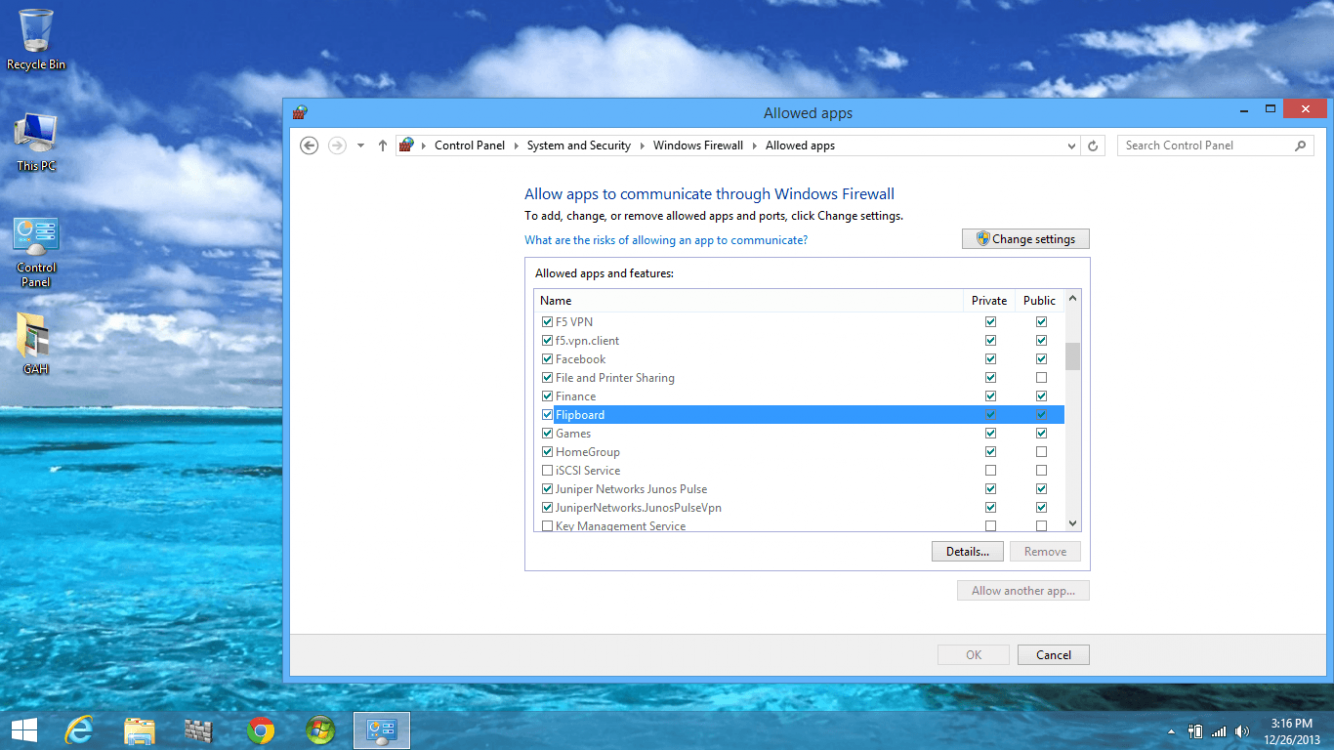
Task: Open File Explorer from taskbar
Action: pyautogui.click(x=139, y=731)
